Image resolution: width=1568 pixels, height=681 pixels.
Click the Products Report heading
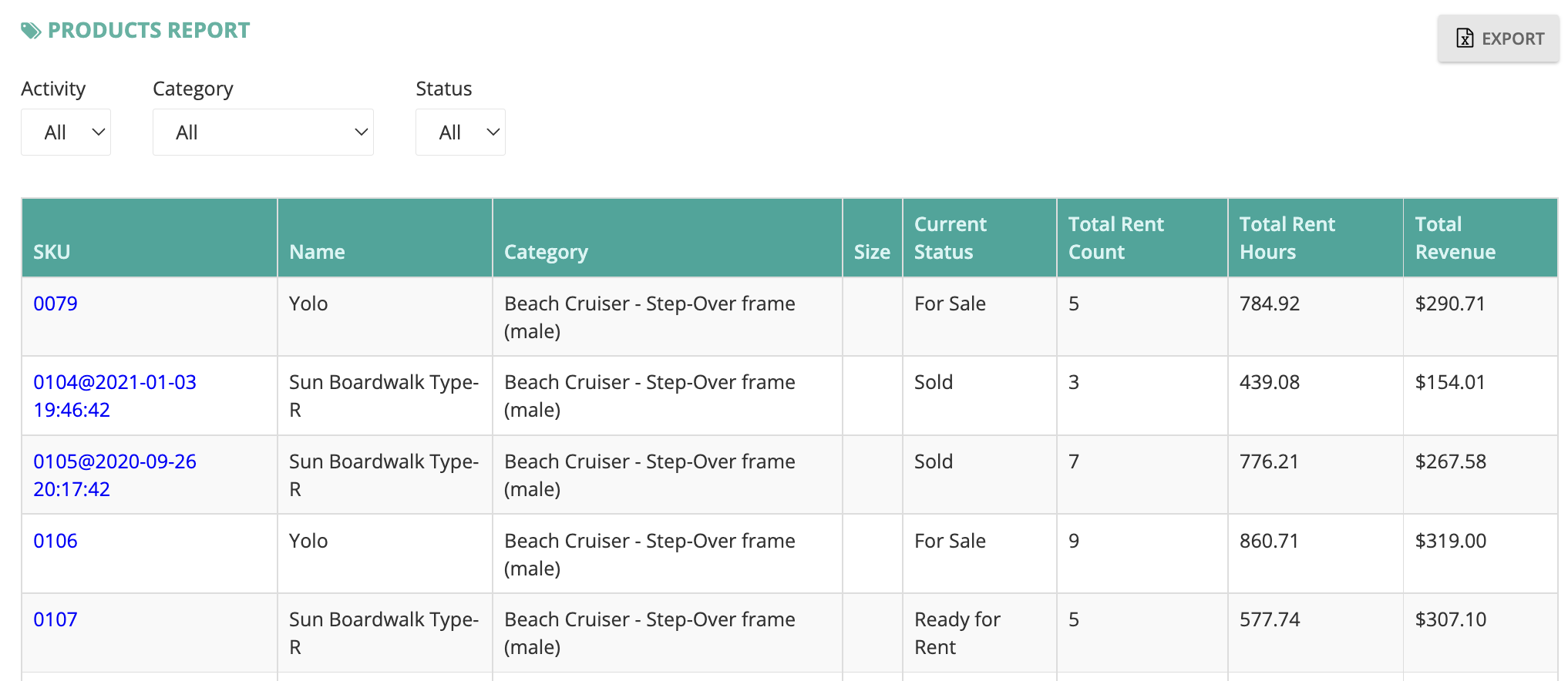(x=149, y=31)
